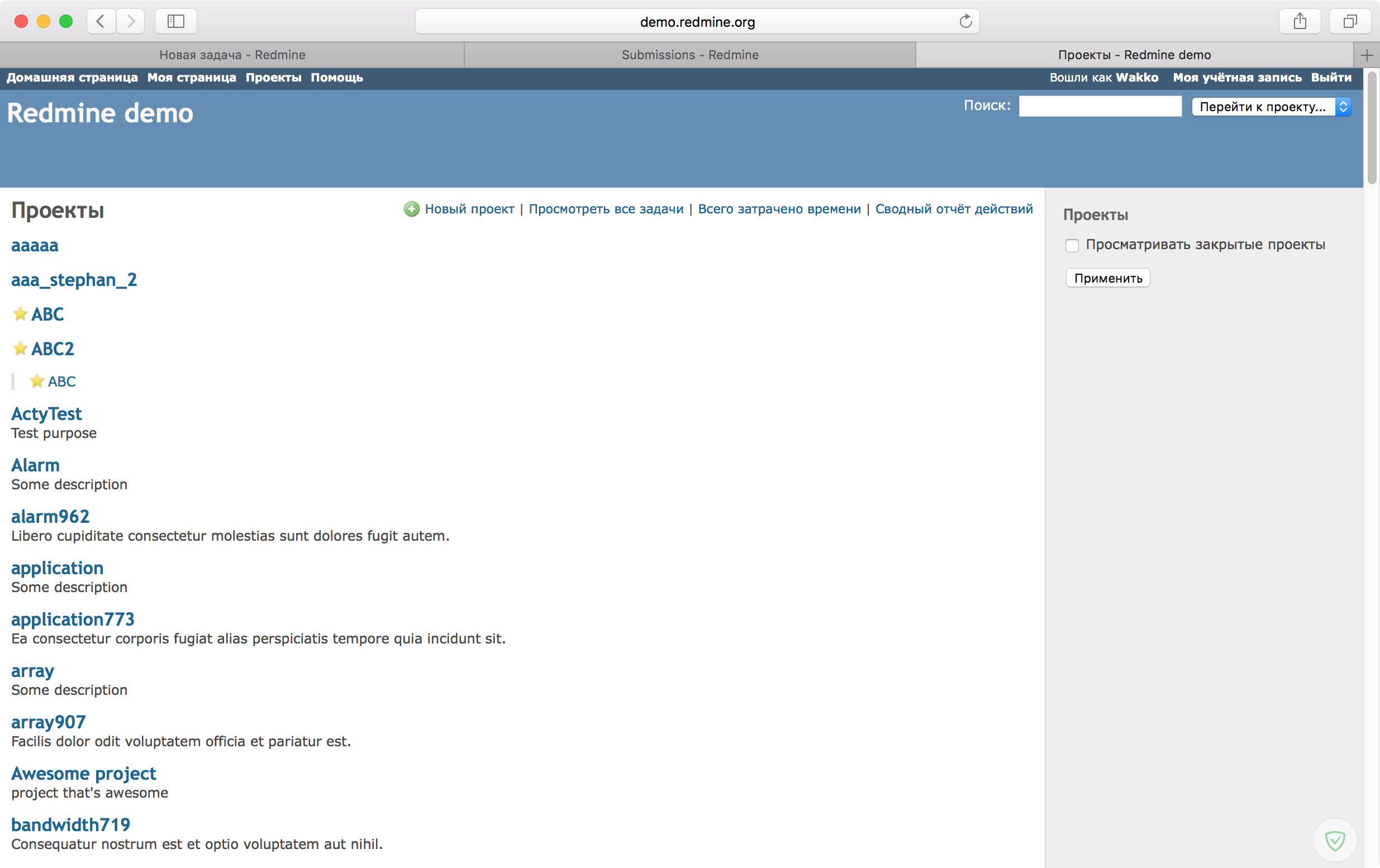1380x868 pixels.
Task: Click the 'Redmine demo' header title
Action: click(99, 113)
